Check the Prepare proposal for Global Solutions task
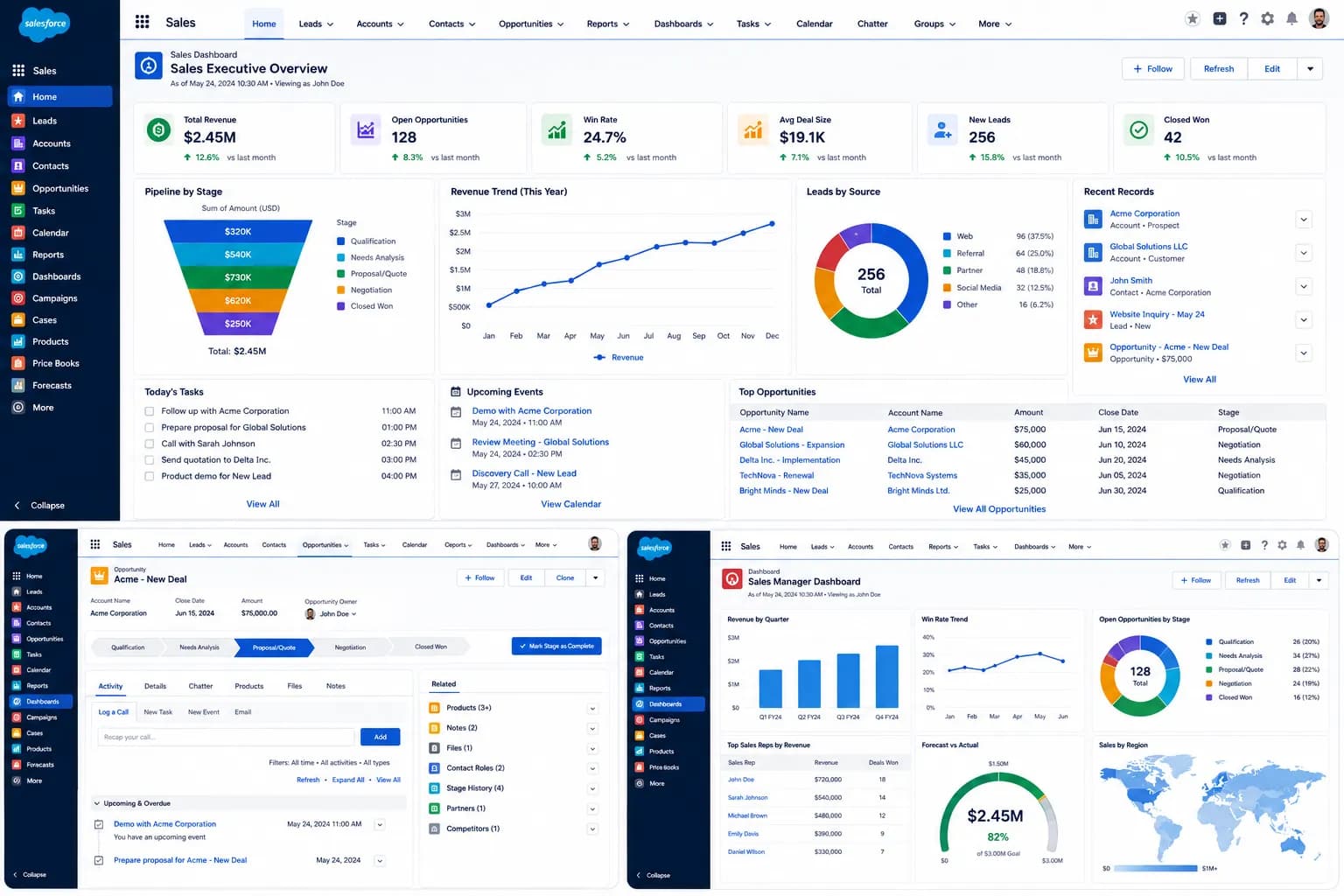 point(150,428)
